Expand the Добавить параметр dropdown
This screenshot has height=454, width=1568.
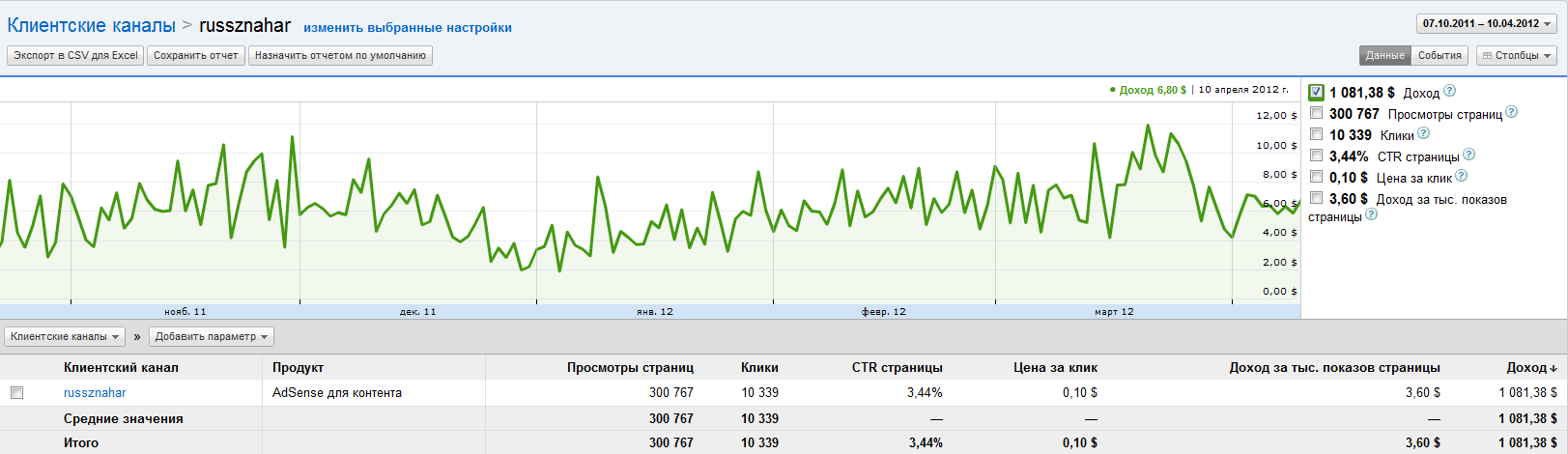pos(211,336)
